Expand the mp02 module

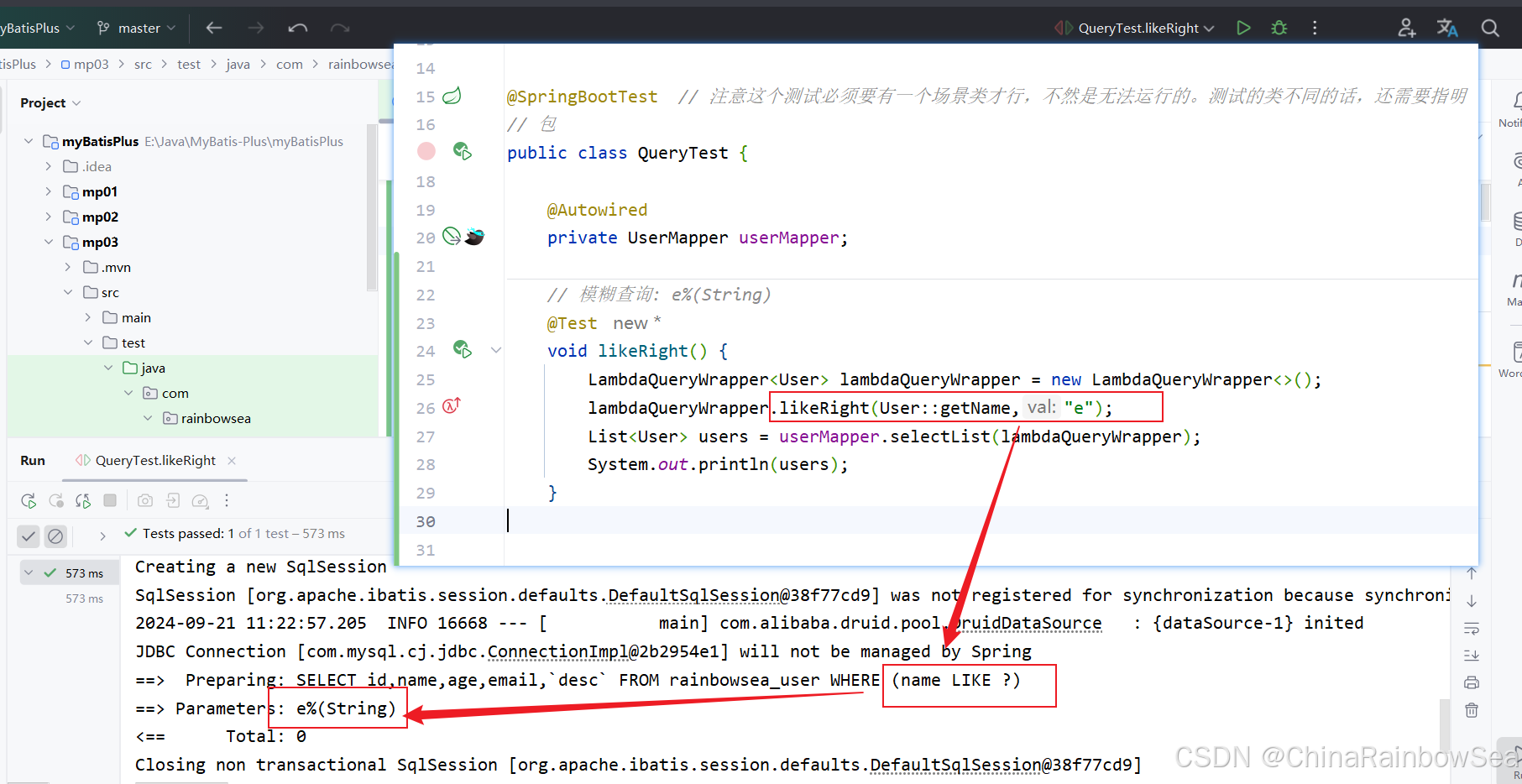click(49, 217)
